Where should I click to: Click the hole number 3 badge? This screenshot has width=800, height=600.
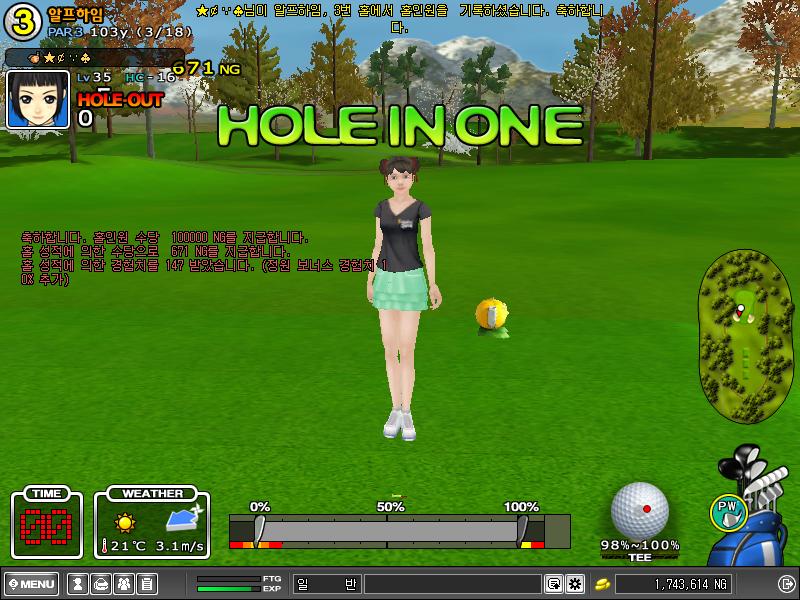[22, 21]
